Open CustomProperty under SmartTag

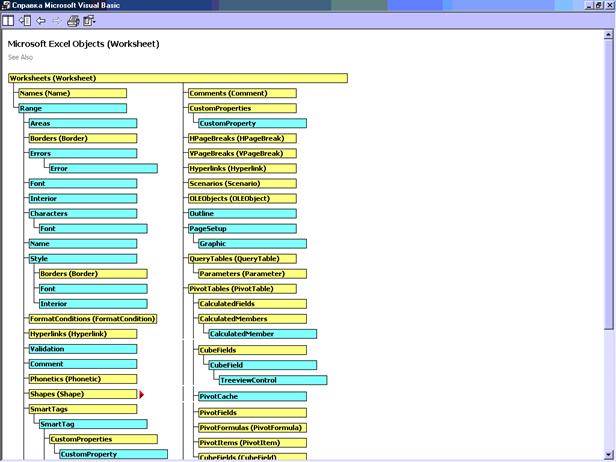[114, 454]
